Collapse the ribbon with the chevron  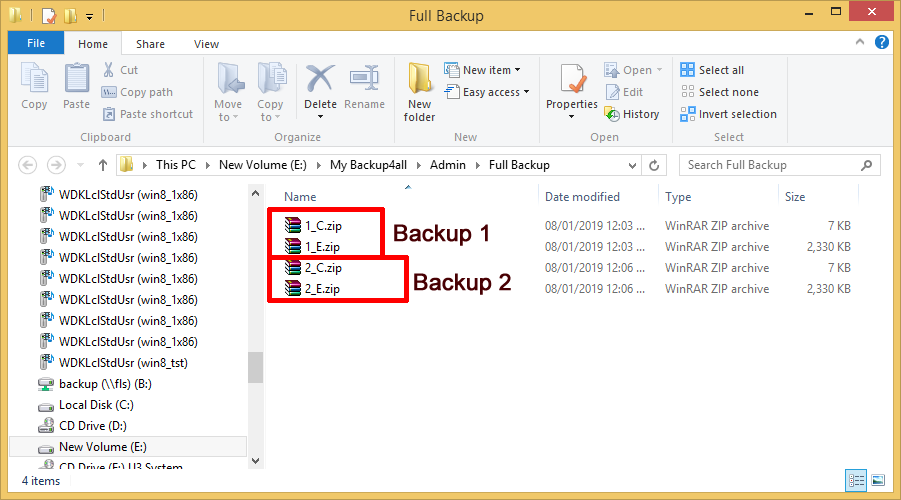(860, 42)
